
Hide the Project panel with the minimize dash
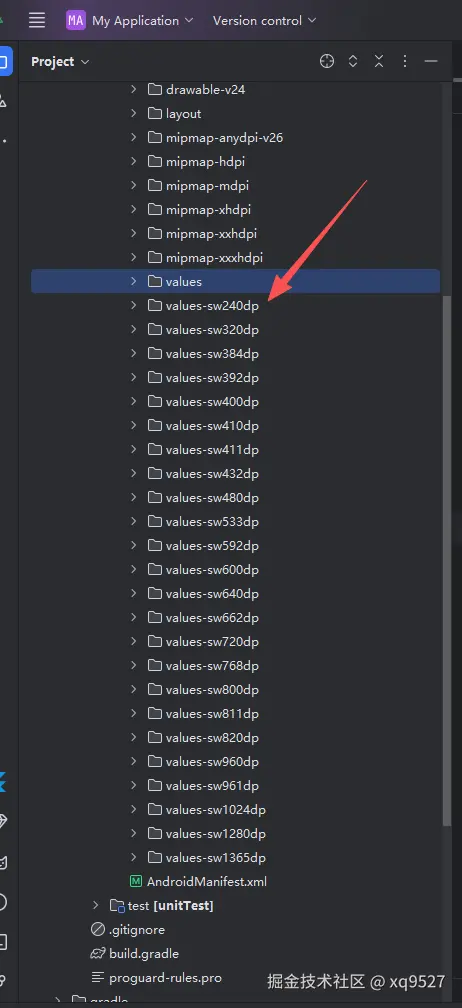click(431, 62)
